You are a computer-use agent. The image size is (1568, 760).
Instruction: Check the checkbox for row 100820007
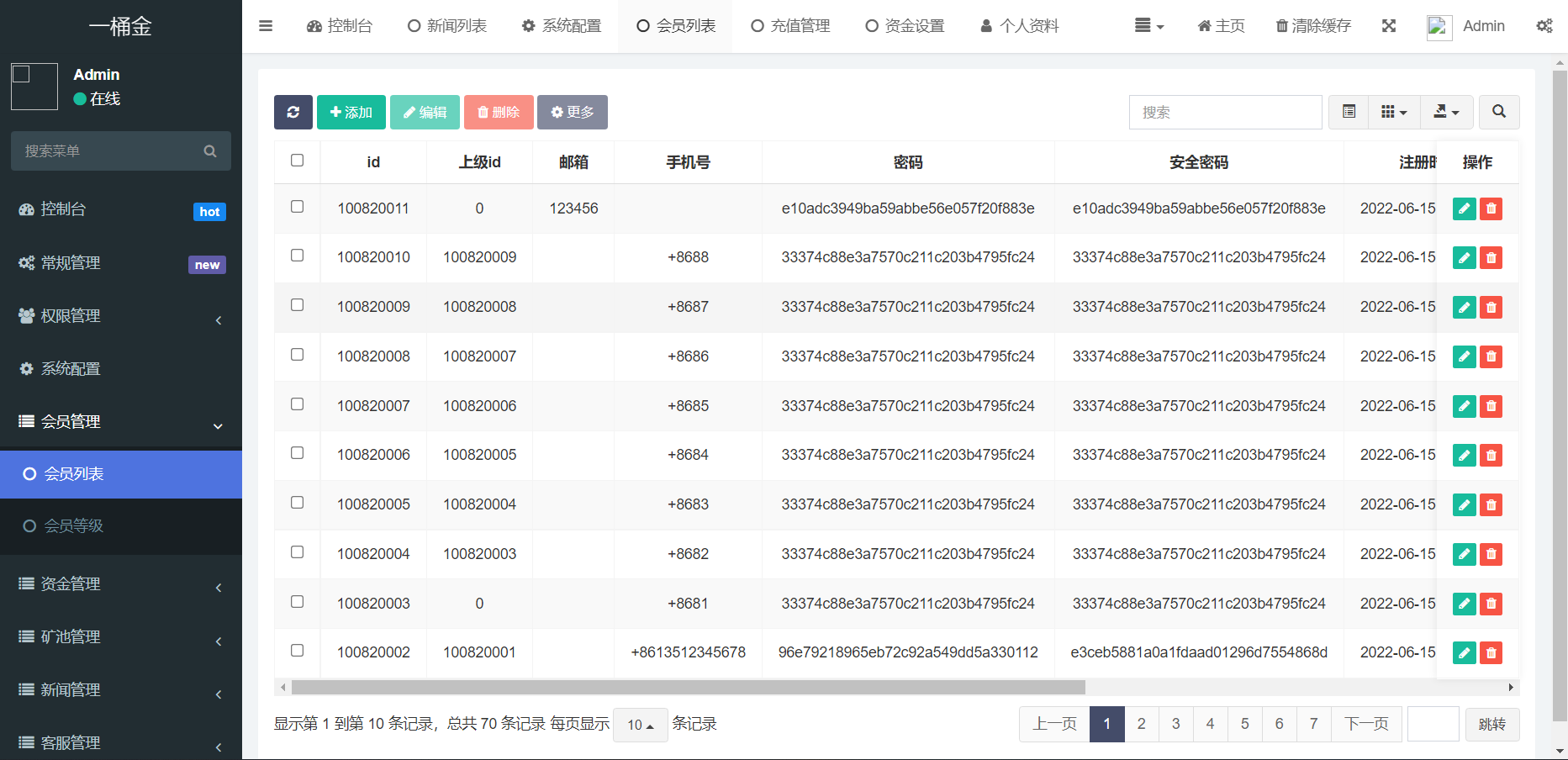[x=297, y=404]
